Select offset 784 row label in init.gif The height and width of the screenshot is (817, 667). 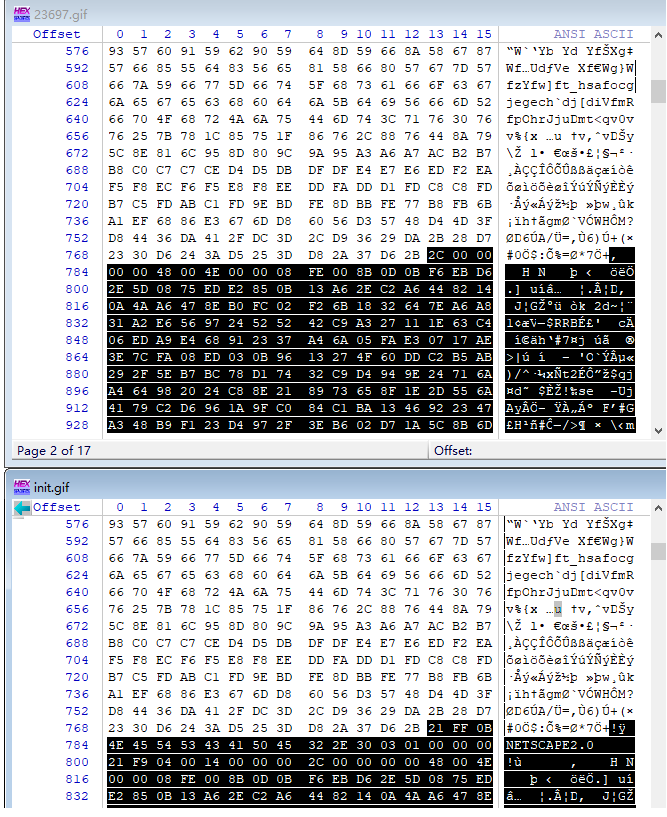(x=77, y=745)
